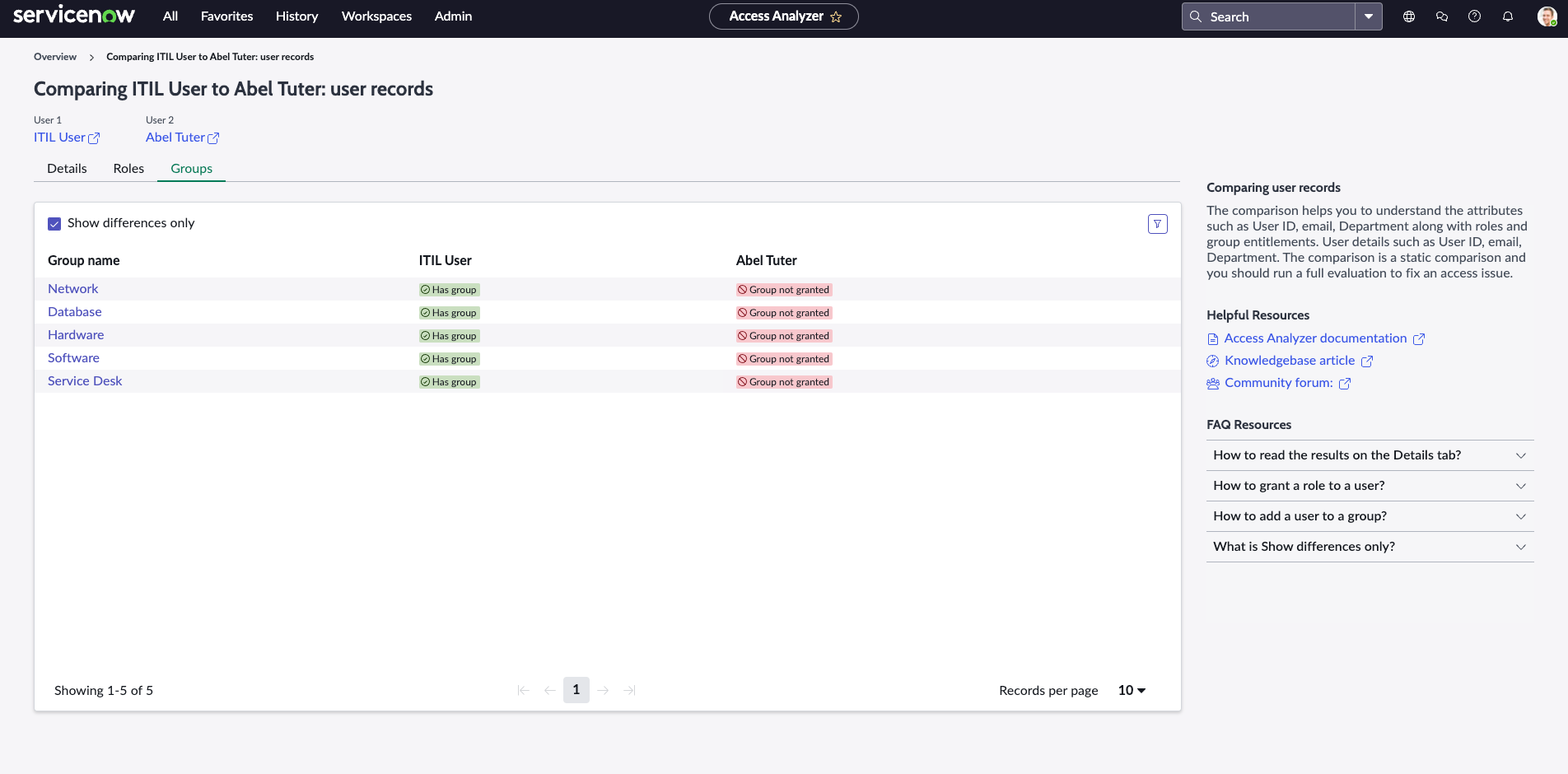Viewport: 1568px width, 774px height.
Task: Open Community forum link
Action: [x=1278, y=383]
